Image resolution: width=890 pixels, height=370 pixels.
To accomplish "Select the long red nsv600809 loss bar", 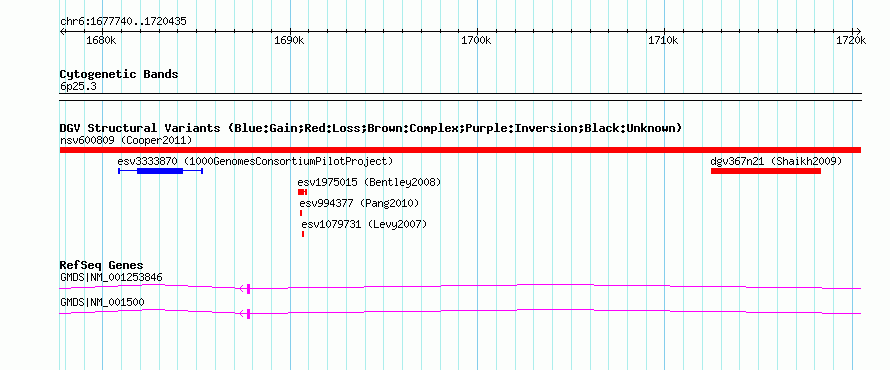I will coord(460,150).
